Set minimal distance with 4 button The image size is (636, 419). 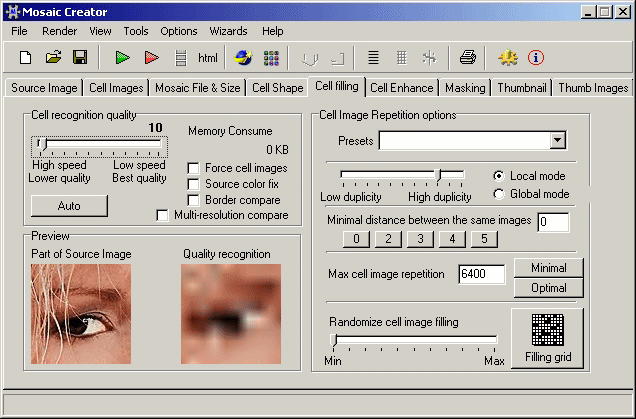(x=452, y=239)
